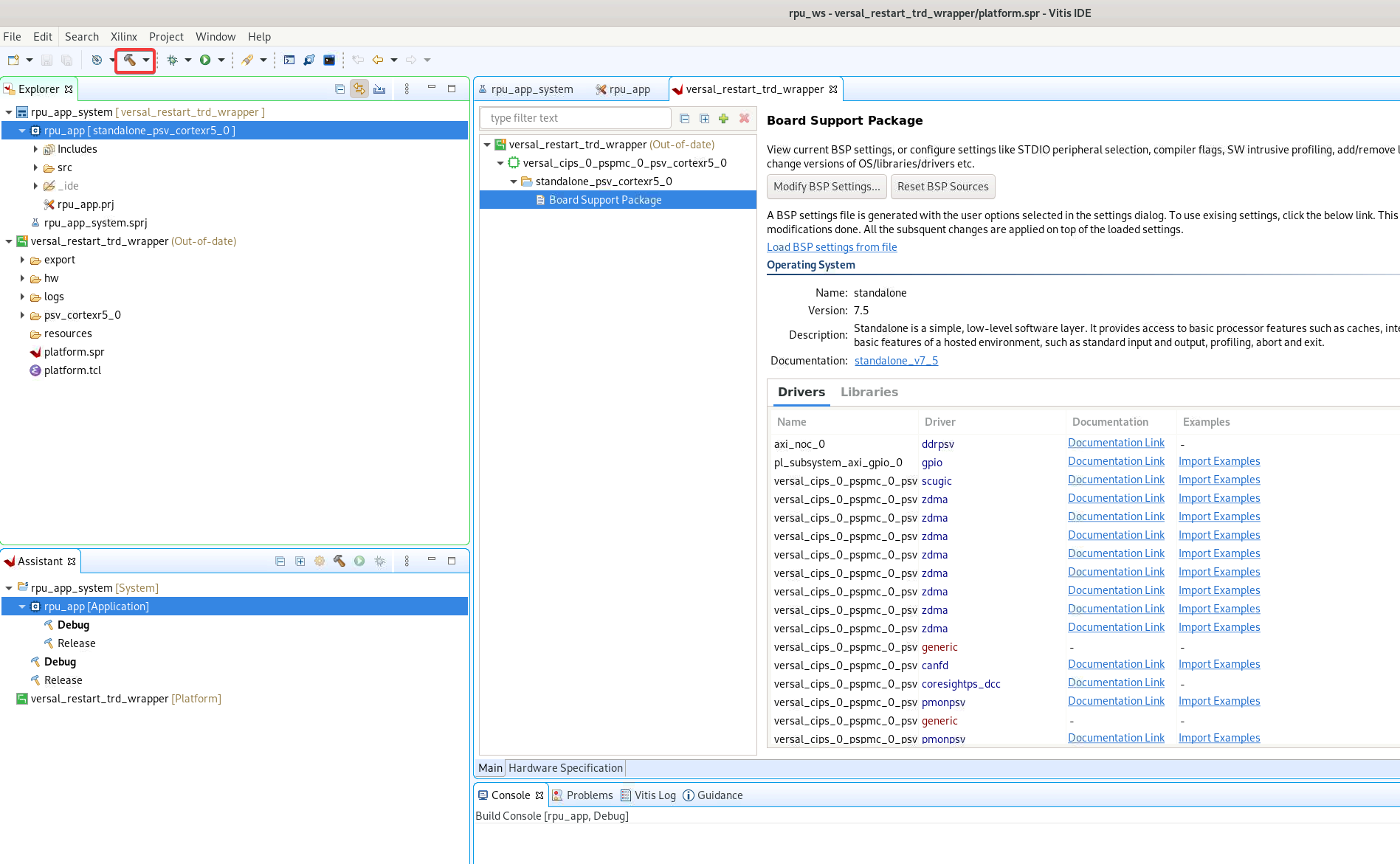Open the Project menu
Image resolution: width=1400 pixels, height=864 pixels.
pyautogui.click(x=166, y=36)
